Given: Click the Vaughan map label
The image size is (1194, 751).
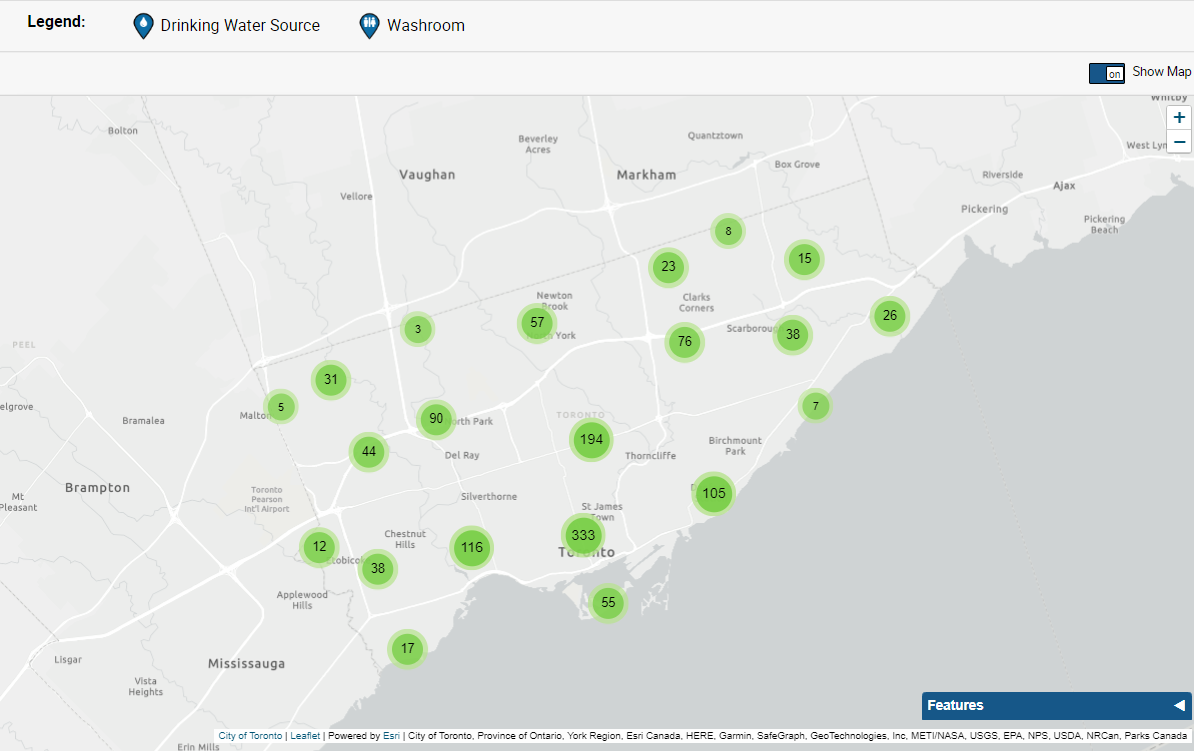Looking at the screenshot, I should point(427,174).
